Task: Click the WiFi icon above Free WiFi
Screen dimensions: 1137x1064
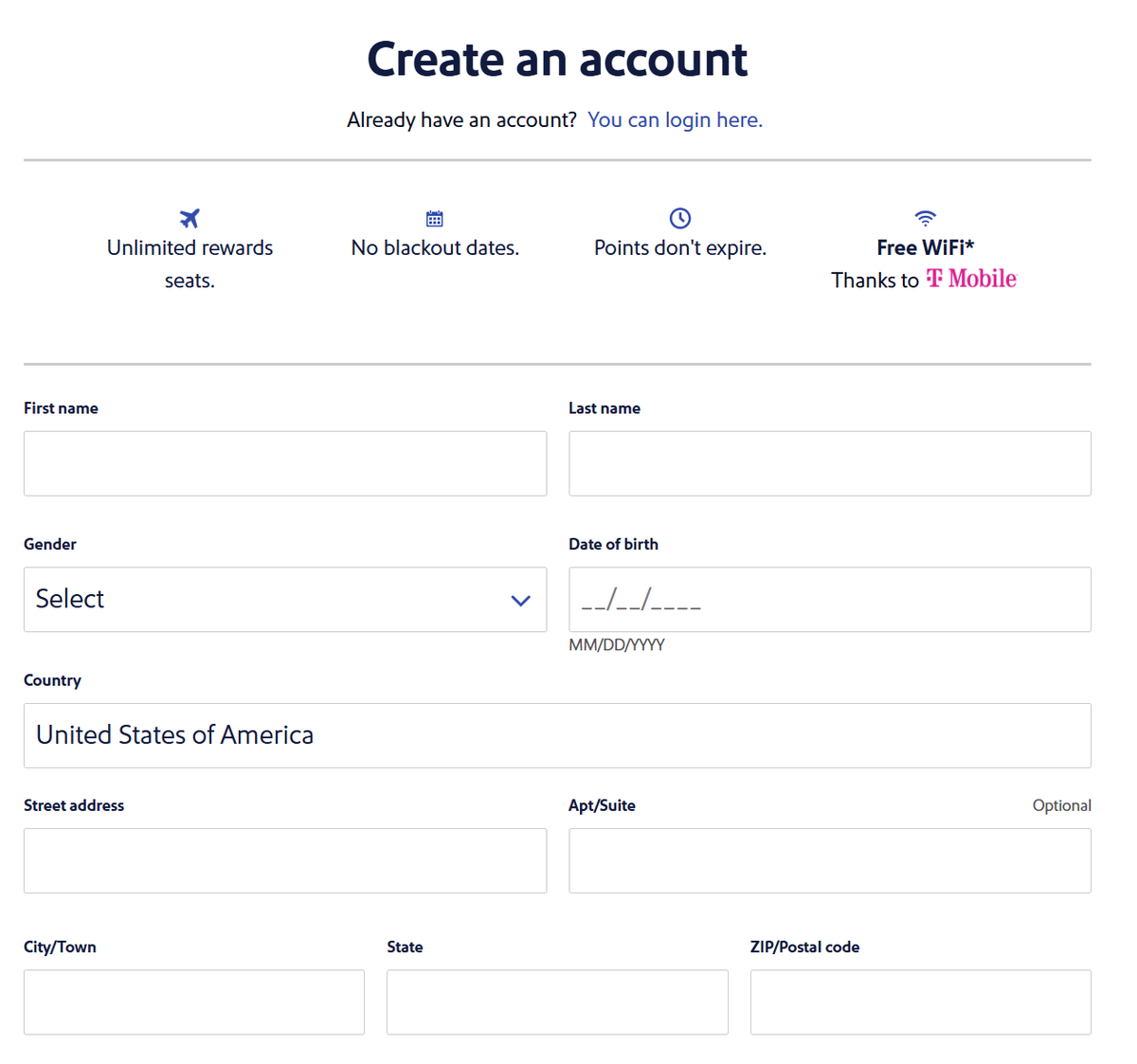Action: [924, 217]
